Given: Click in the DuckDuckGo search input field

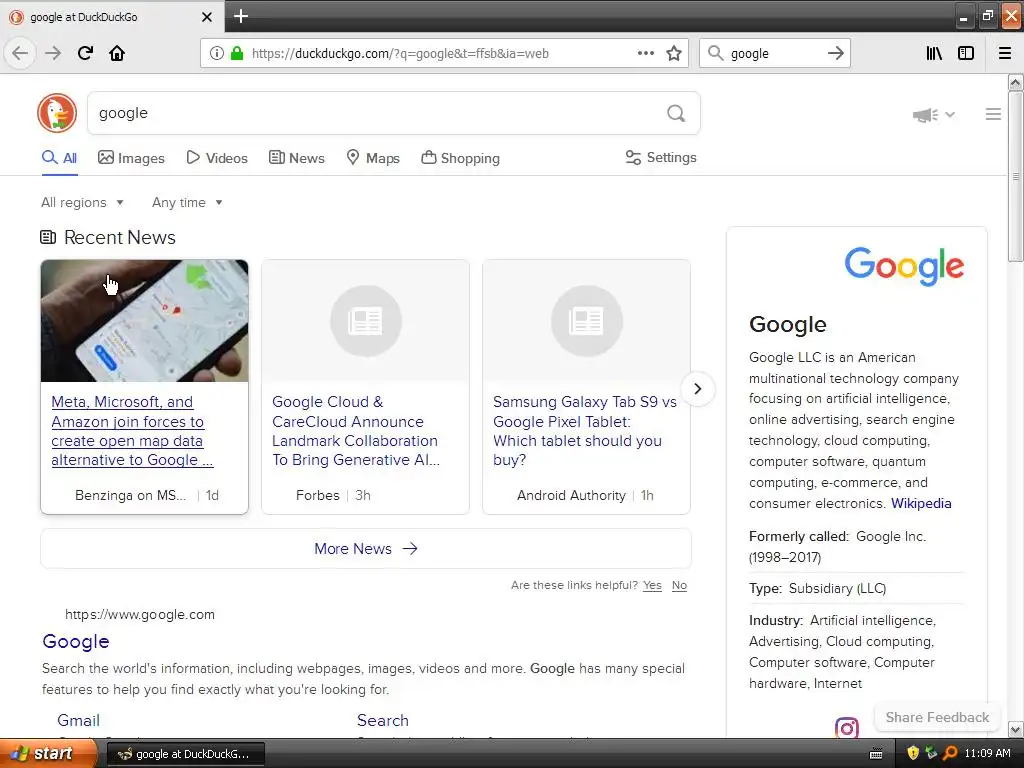Looking at the screenshot, I should tap(376, 113).
